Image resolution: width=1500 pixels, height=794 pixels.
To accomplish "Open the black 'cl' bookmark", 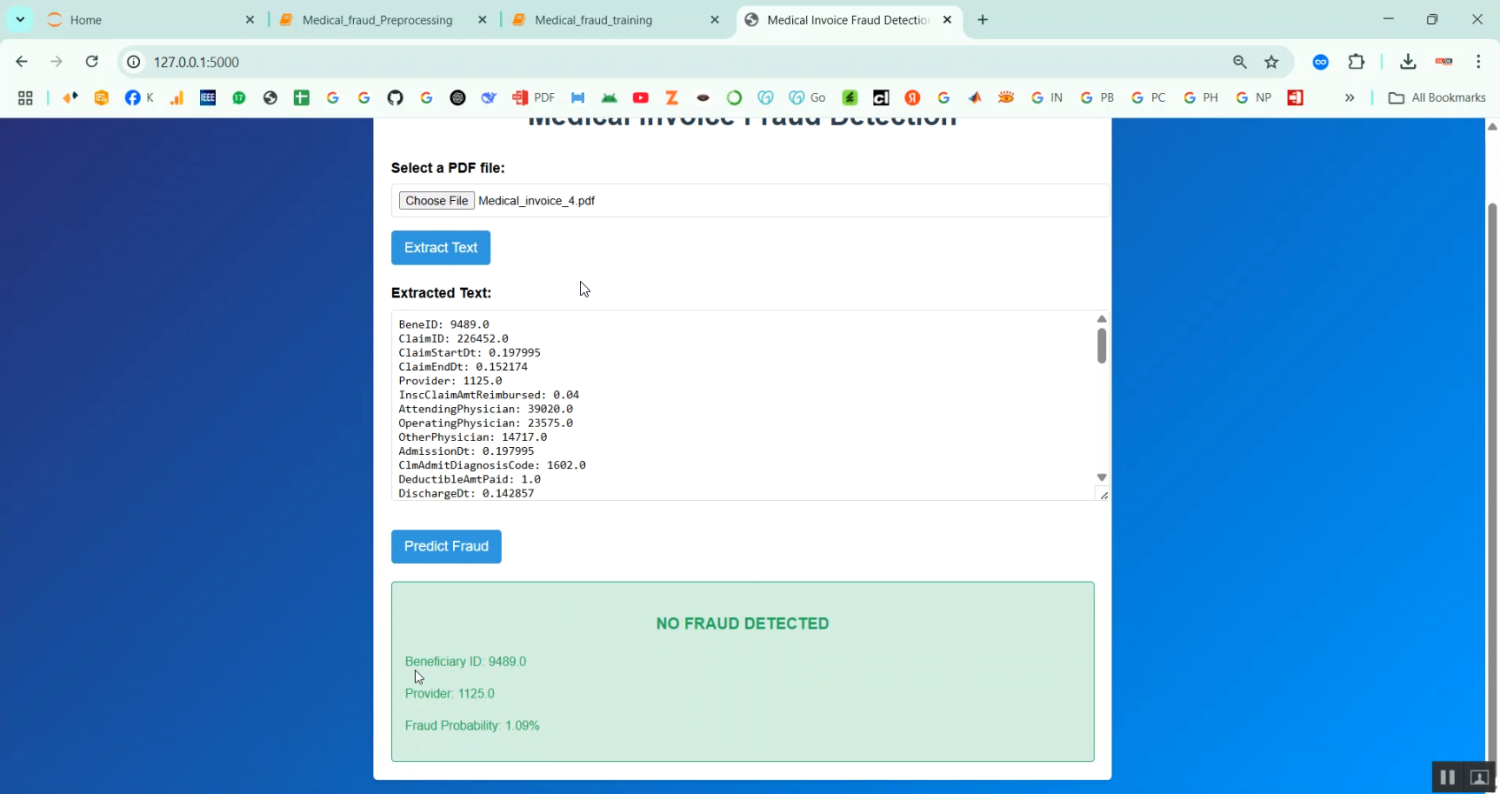I will coord(881,98).
